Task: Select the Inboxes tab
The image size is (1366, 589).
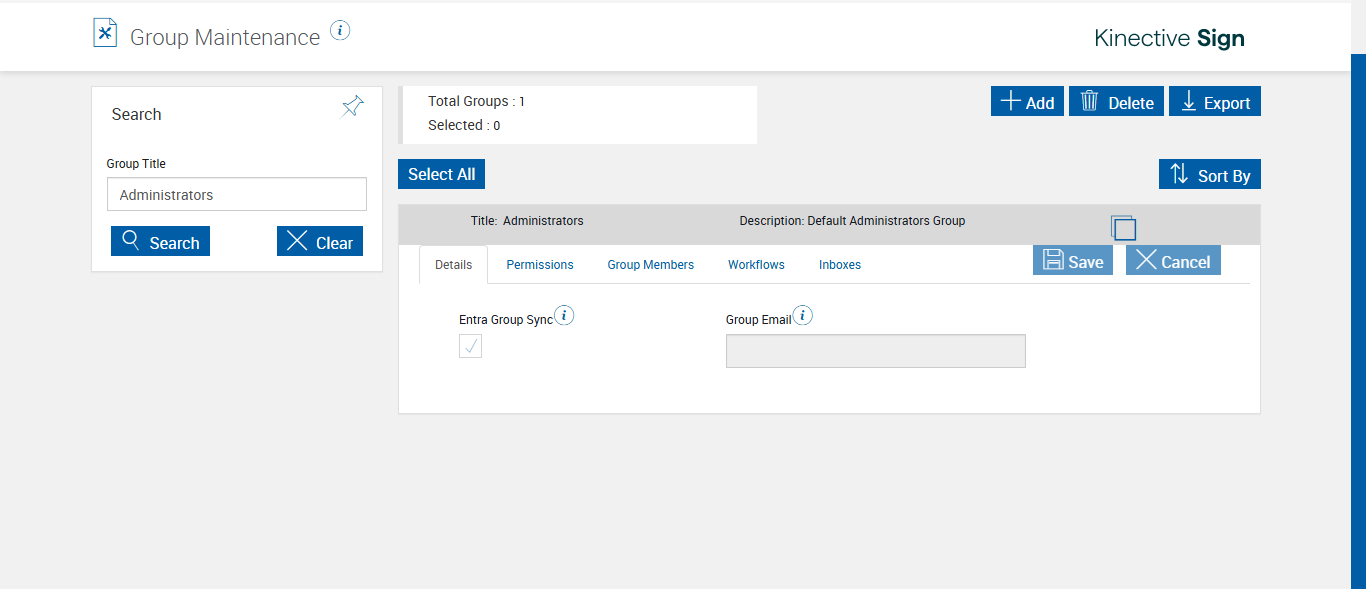Action: pos(840,265)
